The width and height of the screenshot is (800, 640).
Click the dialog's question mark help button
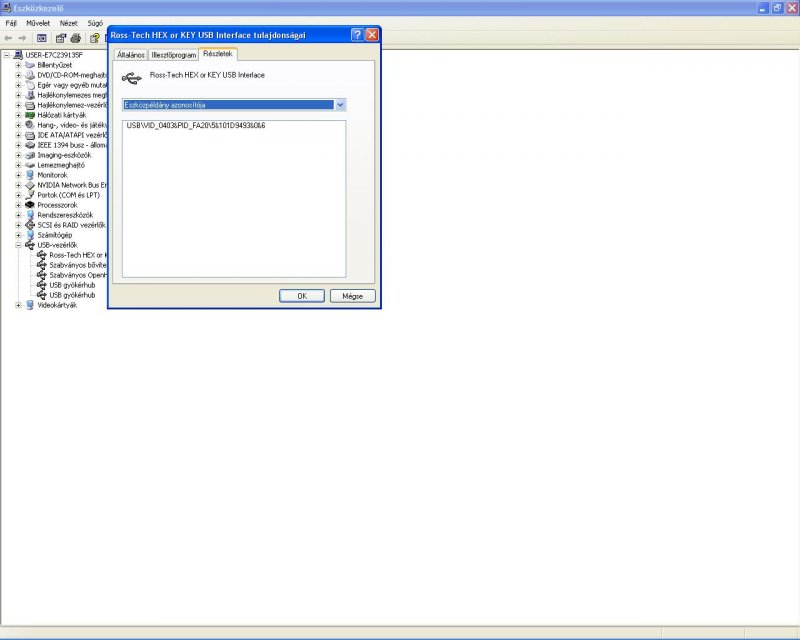coord(358,35)
